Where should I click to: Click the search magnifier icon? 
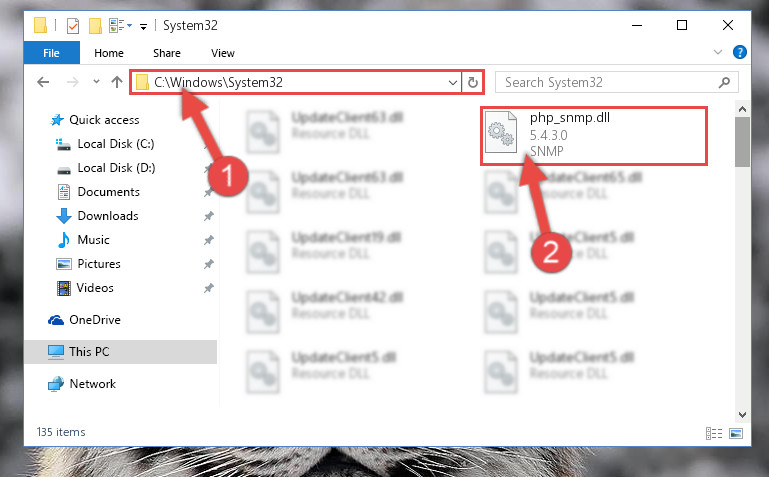[x=724, y=82]
